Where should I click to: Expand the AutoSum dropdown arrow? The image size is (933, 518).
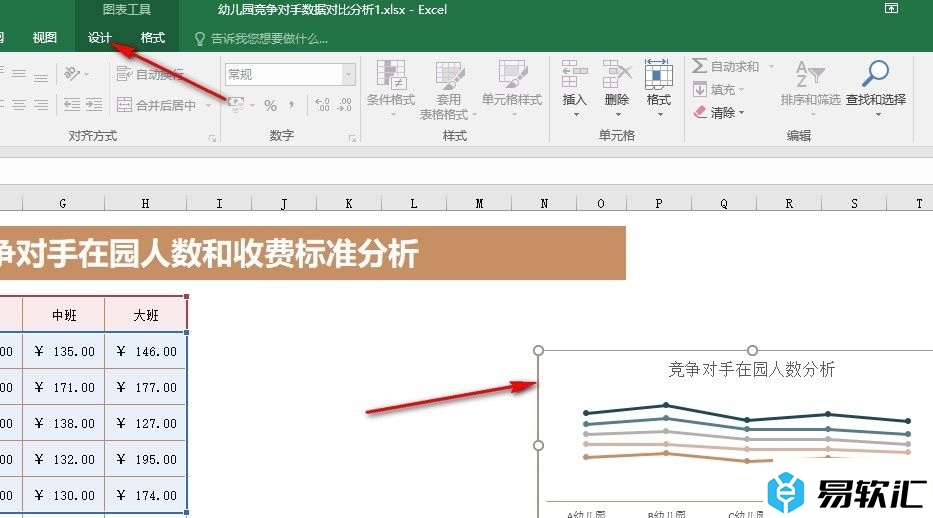[x=771, y=67]
